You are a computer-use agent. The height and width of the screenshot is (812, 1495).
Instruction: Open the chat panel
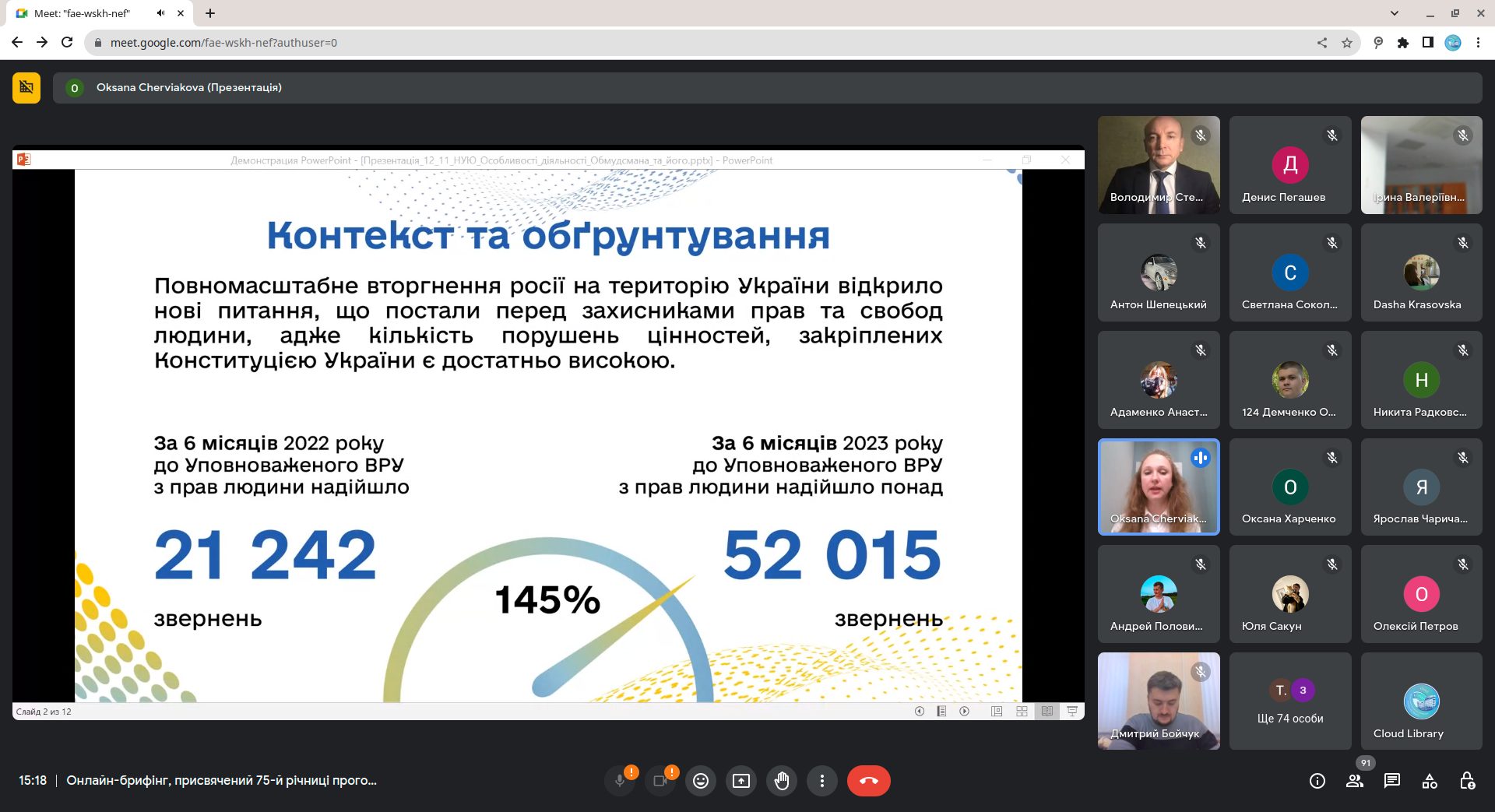pyautogui.click(x=1392, y=781)
